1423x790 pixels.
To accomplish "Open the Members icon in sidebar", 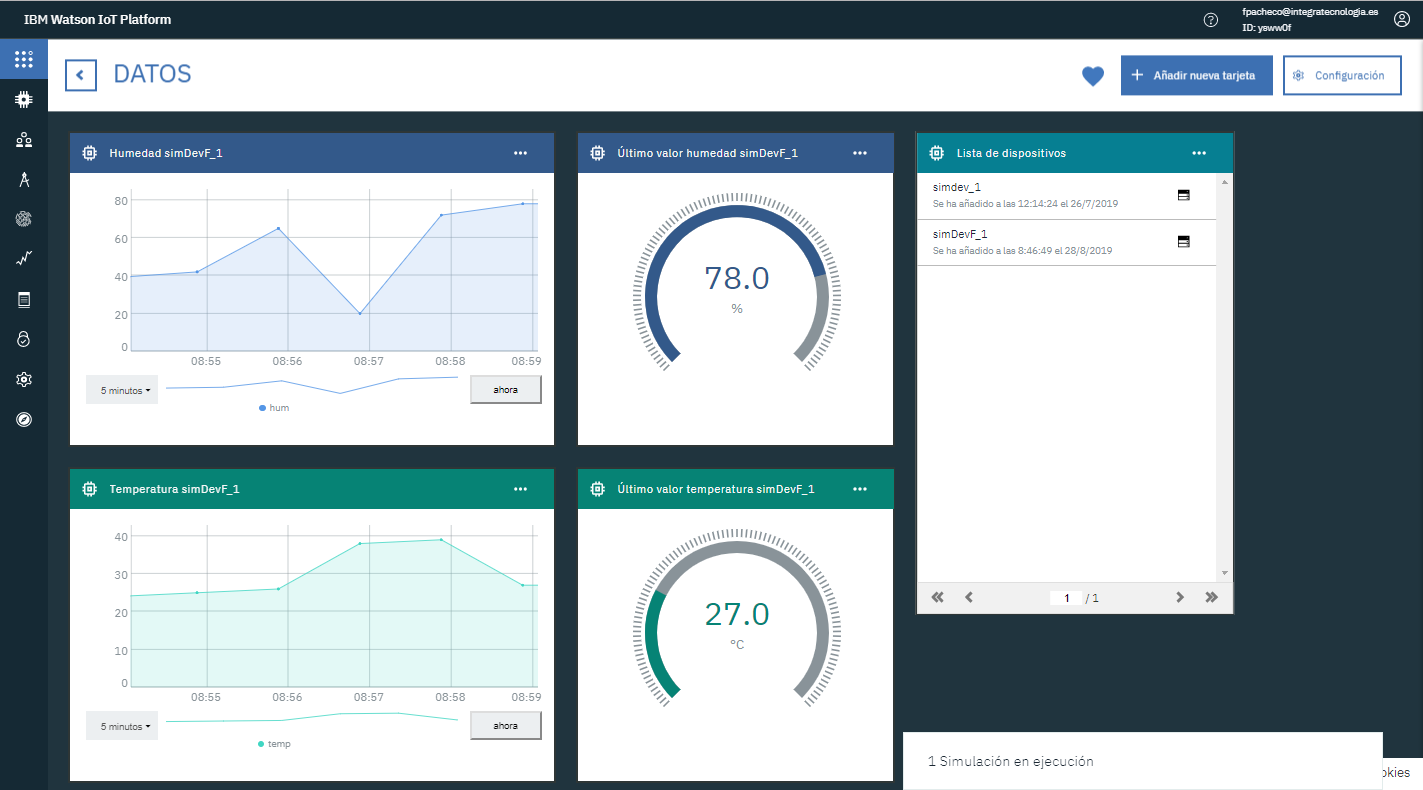I will tap(24, 140).
